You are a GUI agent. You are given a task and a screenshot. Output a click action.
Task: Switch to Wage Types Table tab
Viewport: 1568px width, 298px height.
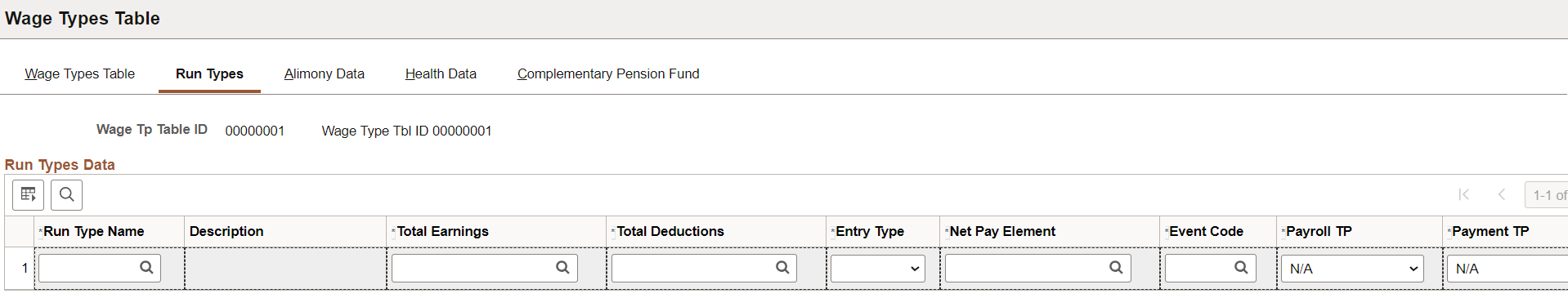tap(79, 73)
